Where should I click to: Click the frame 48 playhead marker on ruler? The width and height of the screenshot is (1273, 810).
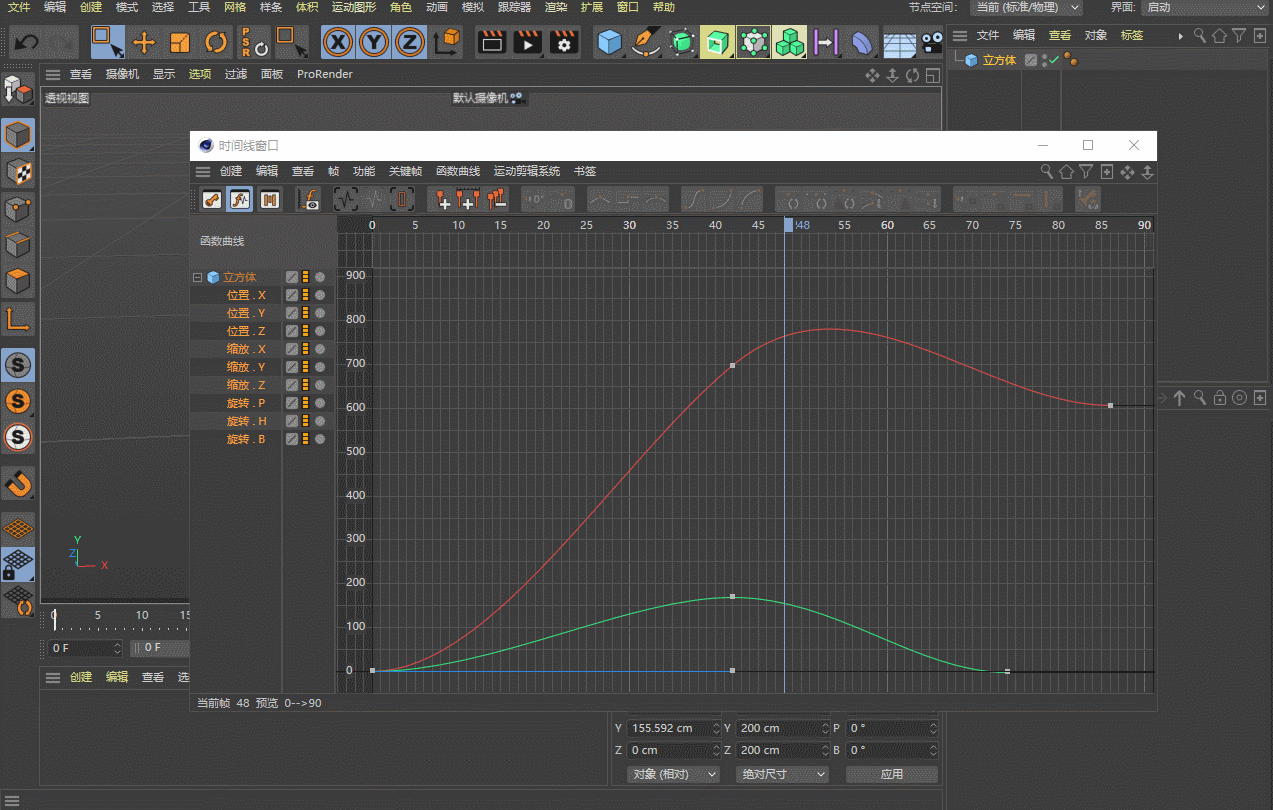788,226
